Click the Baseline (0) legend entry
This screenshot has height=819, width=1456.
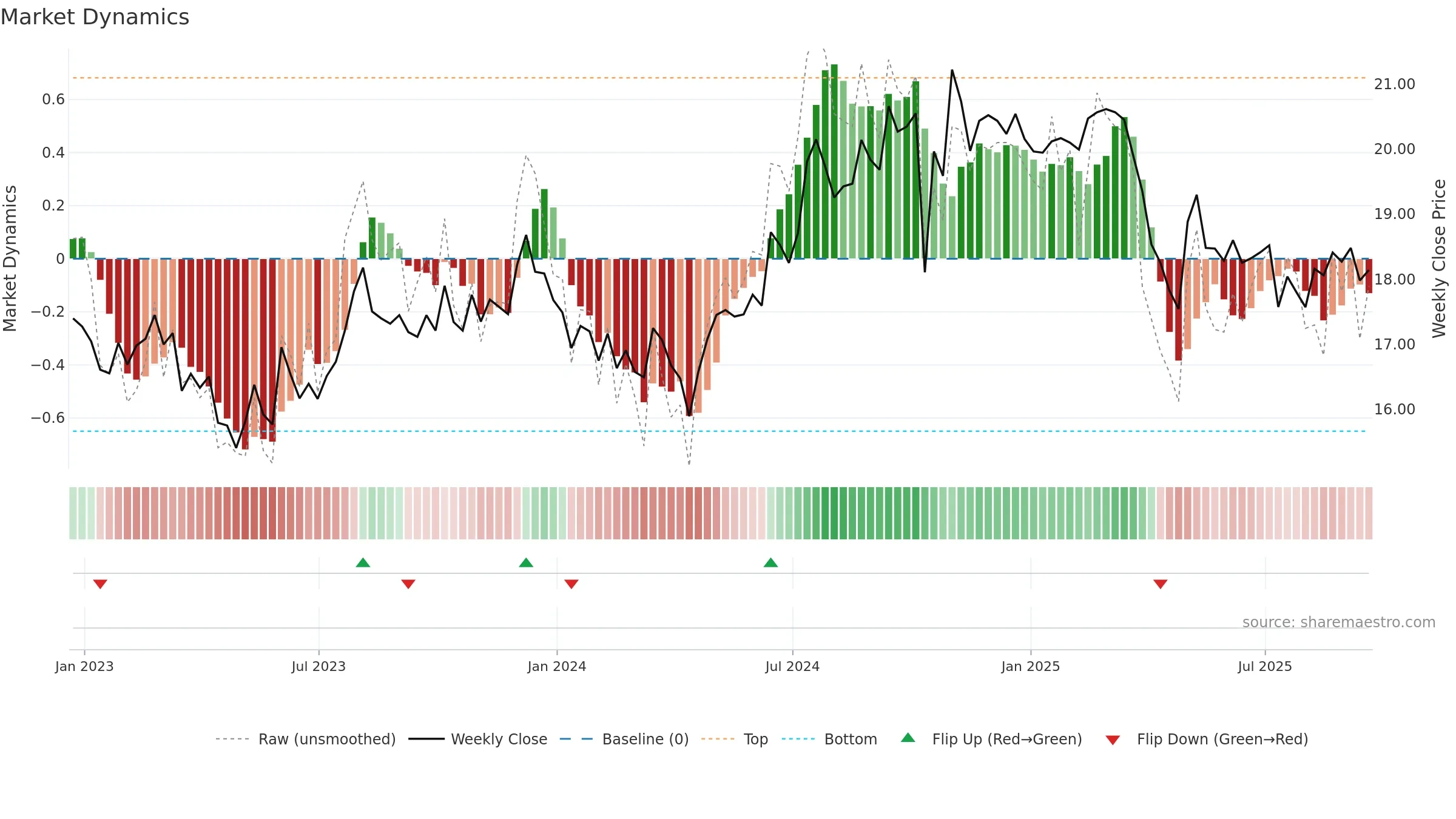click(x=624, y=739)
